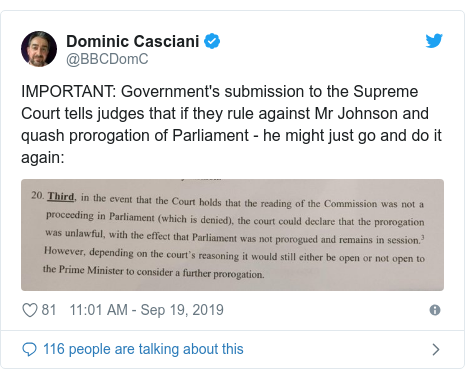Open the @BBCDomC handle link
The height and width of the screenshot is (379, 465).
(x=107, y=59)
